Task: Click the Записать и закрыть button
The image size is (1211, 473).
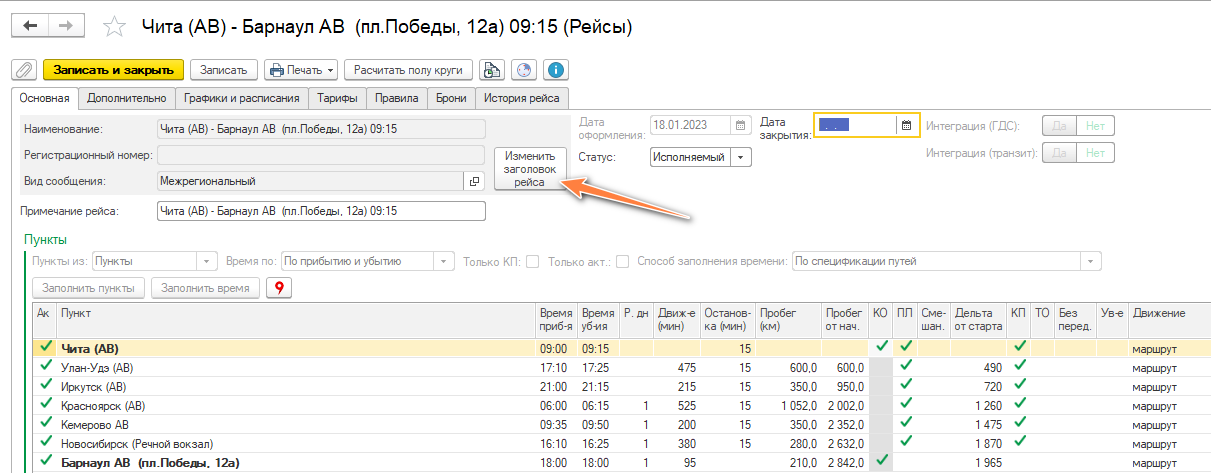Action: pos(113,70)
